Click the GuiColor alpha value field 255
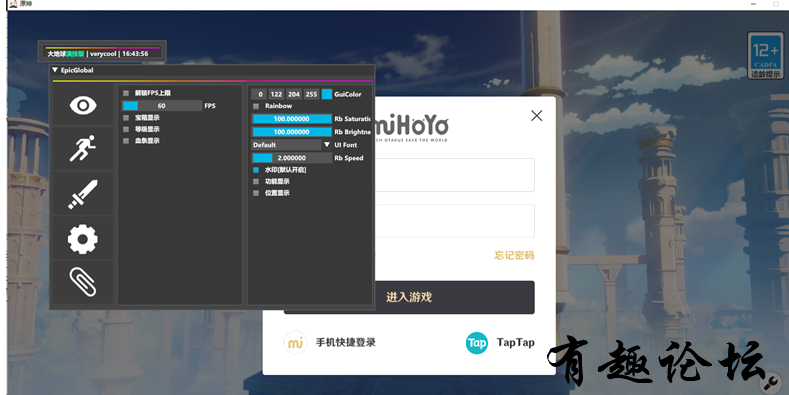Viewport: 789px width, 395px height. [311, 94]
